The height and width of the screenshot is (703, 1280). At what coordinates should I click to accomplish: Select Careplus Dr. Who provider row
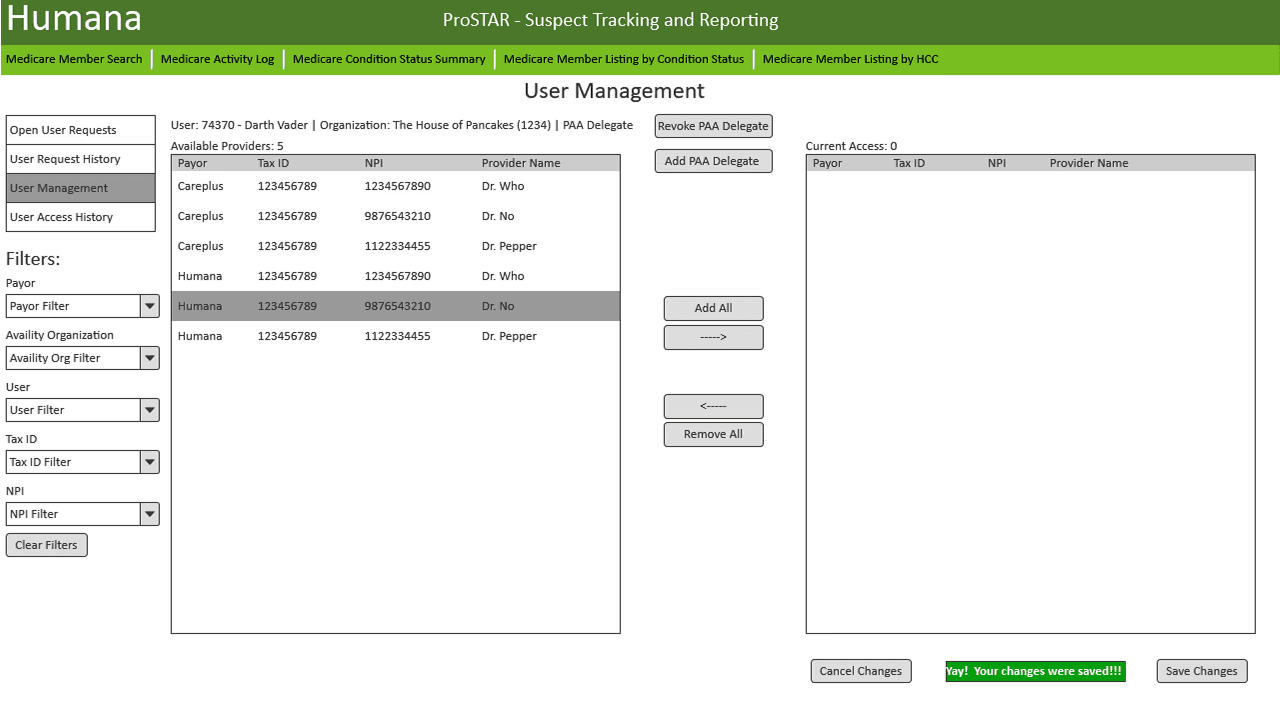(396, 186)
